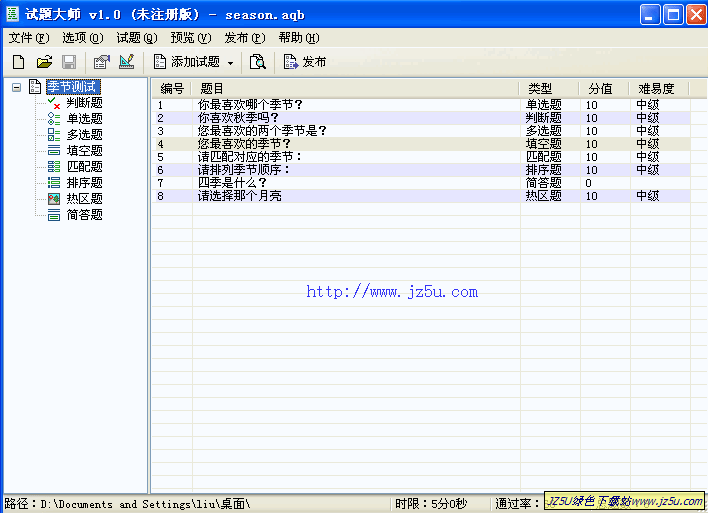Select question row 你最喜欢哪个季节？
Screen dimensions: 708x513
[x=250, y=105]
